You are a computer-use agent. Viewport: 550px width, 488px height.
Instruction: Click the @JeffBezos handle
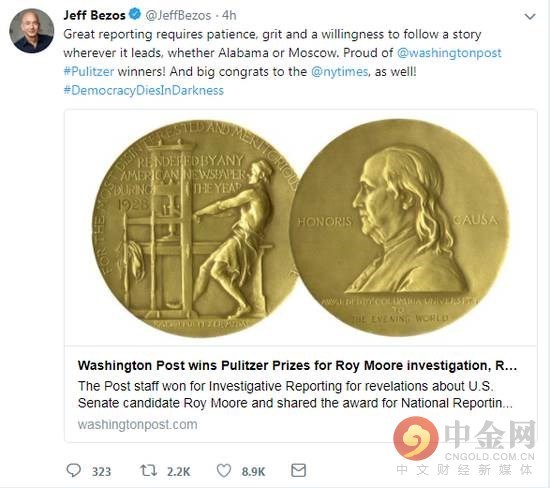(x=178, y=15)
